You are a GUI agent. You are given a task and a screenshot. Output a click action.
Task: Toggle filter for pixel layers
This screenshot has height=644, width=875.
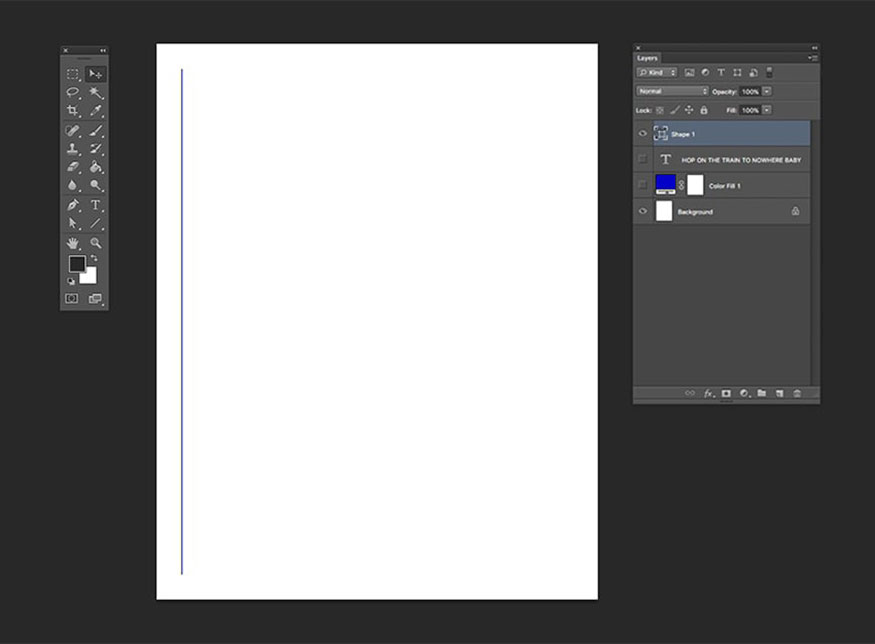690,73
